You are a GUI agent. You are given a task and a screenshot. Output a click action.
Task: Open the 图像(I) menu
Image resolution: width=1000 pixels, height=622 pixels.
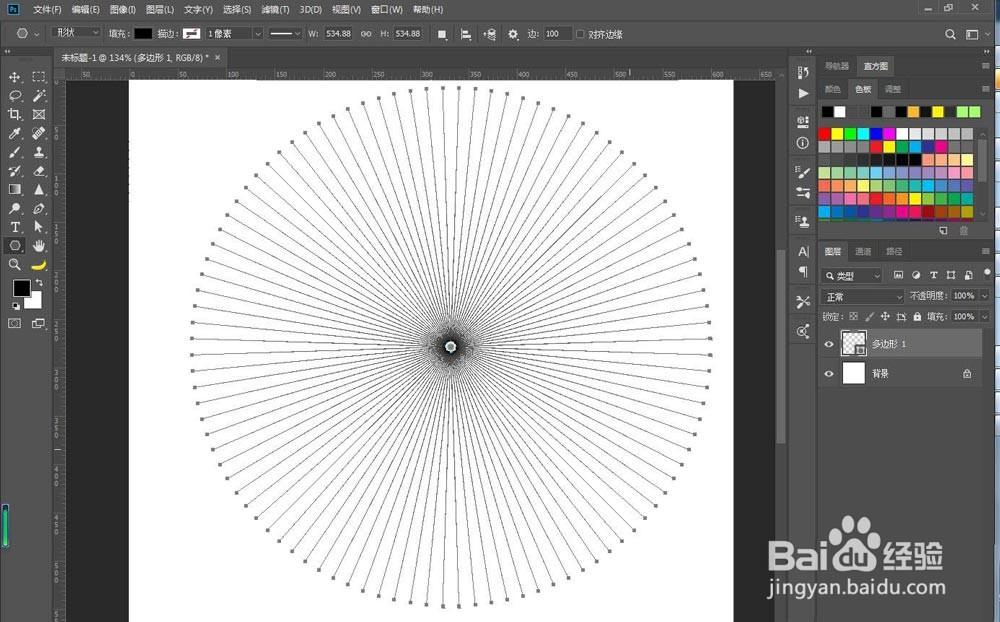tap(122, 10)
